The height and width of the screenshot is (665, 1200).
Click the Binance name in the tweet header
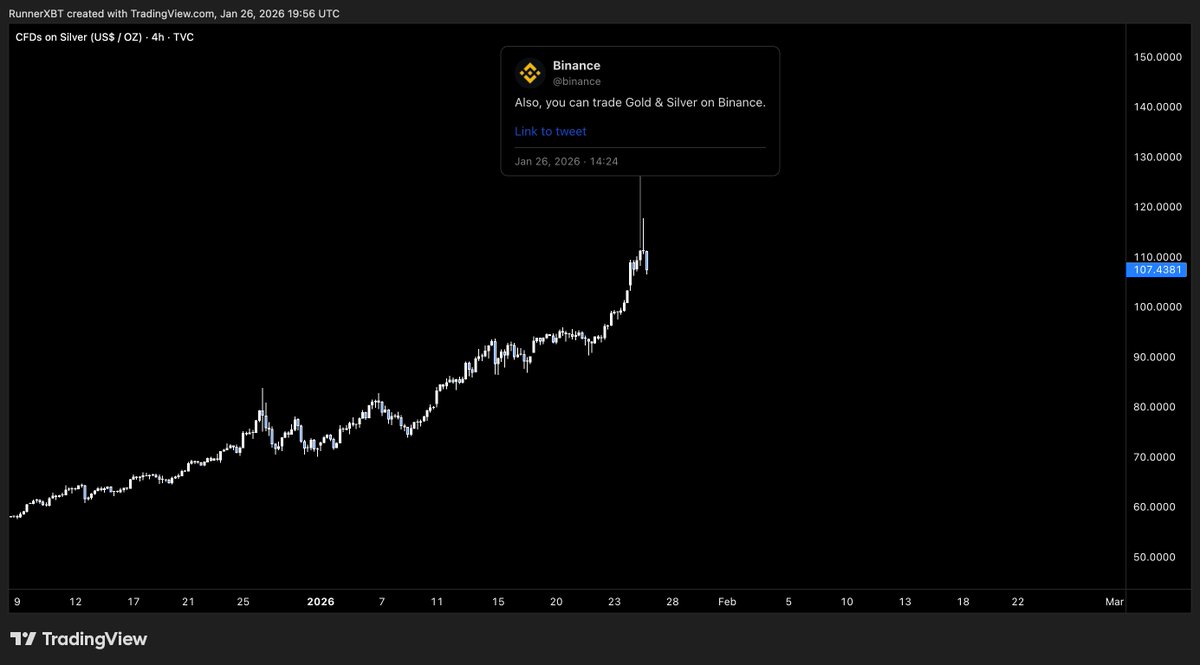577,65
